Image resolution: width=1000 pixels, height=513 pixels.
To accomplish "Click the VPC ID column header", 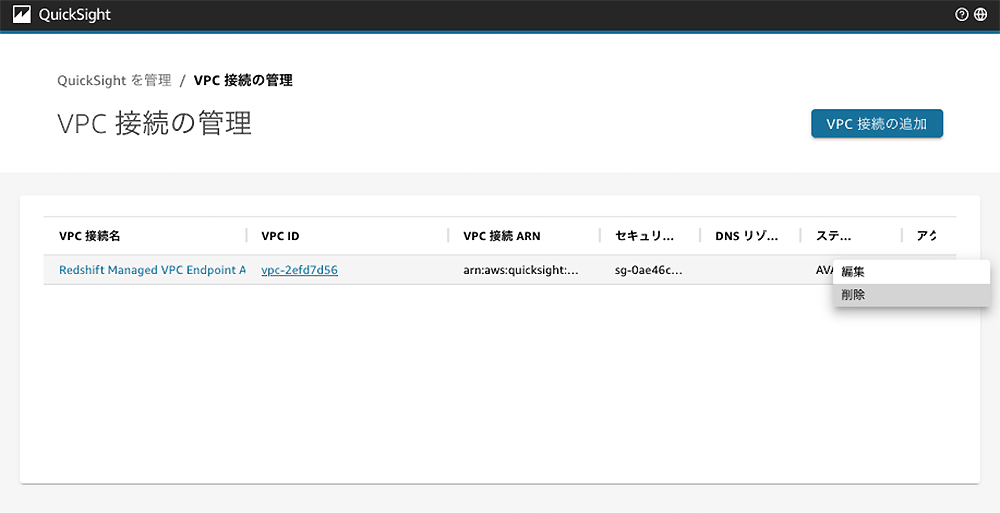I will [281, 236].
